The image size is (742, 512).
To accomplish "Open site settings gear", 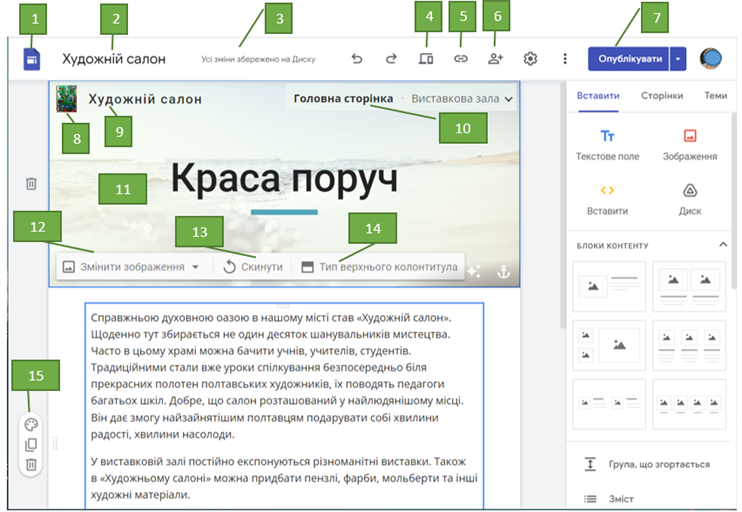I will click(x=530, y=59).
